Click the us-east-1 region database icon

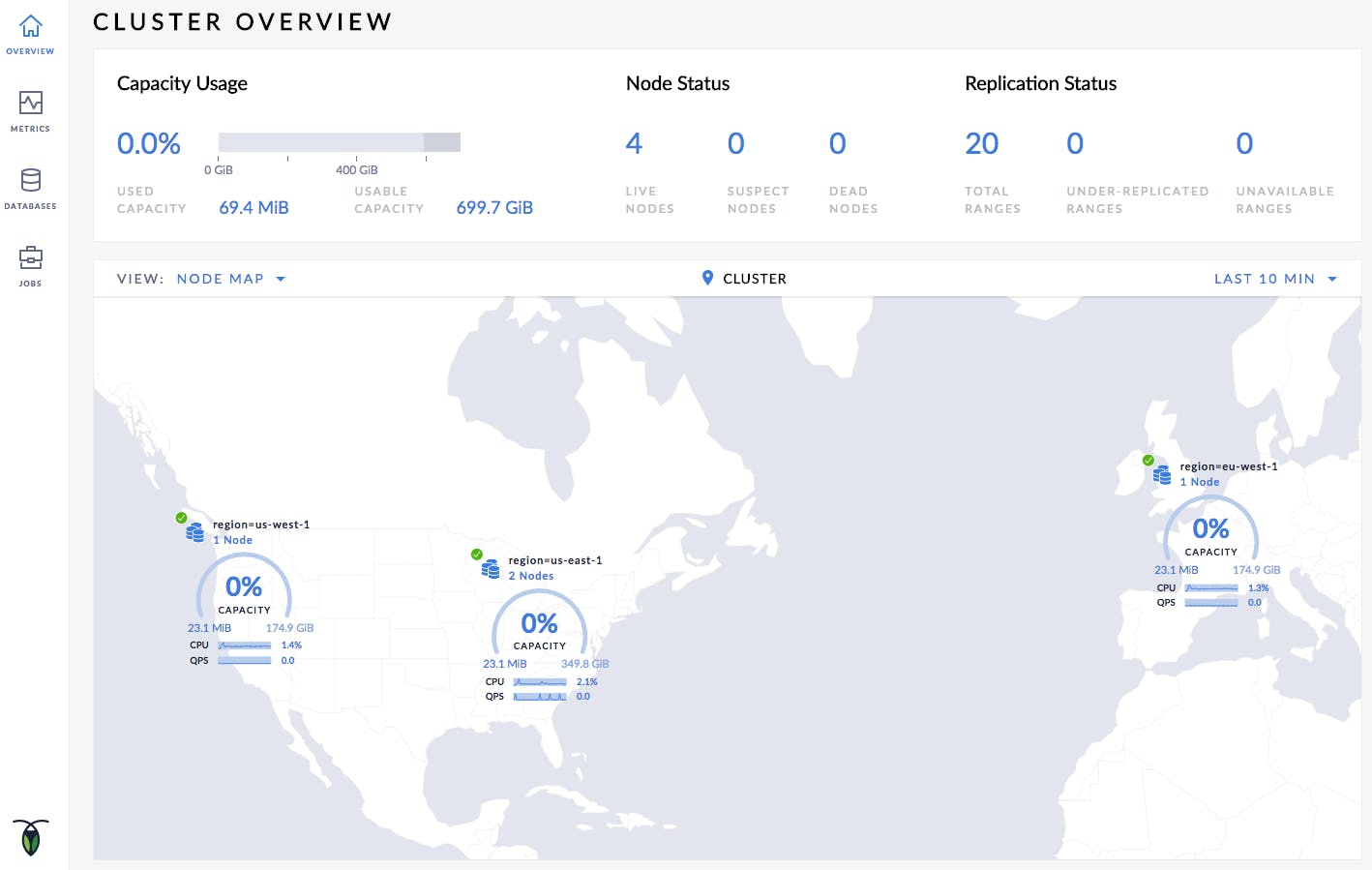click(491, 569)
